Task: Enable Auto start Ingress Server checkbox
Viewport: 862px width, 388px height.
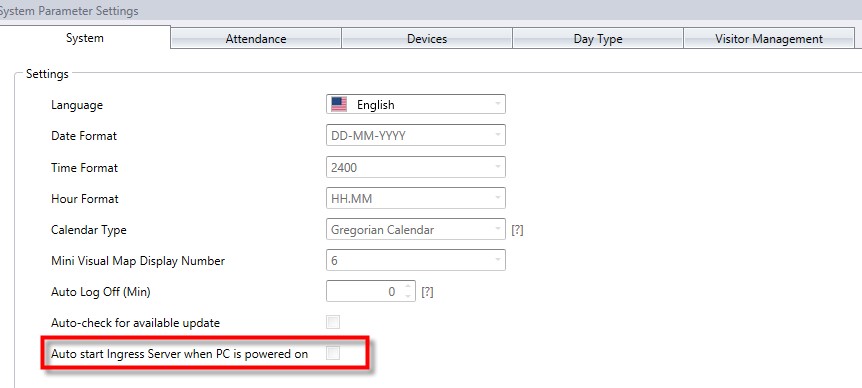Action: tap(333, 353)
